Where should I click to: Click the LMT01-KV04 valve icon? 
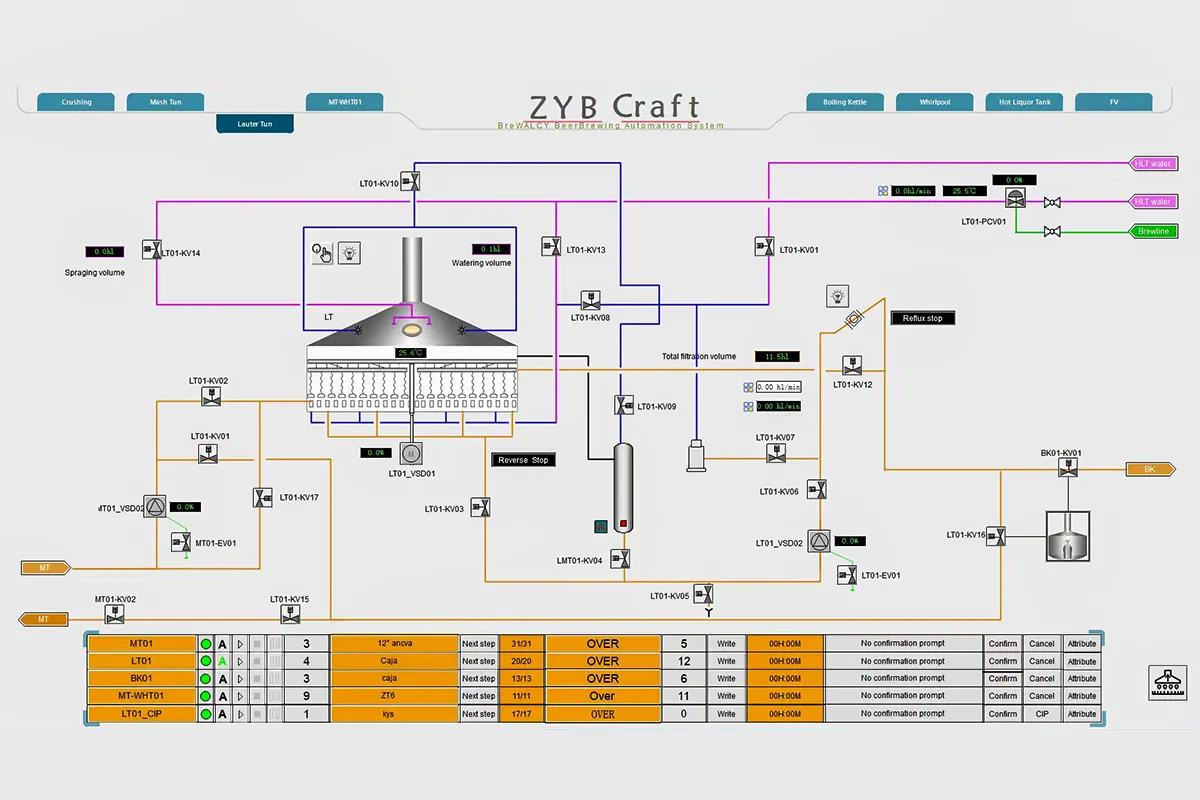point(620,558)
